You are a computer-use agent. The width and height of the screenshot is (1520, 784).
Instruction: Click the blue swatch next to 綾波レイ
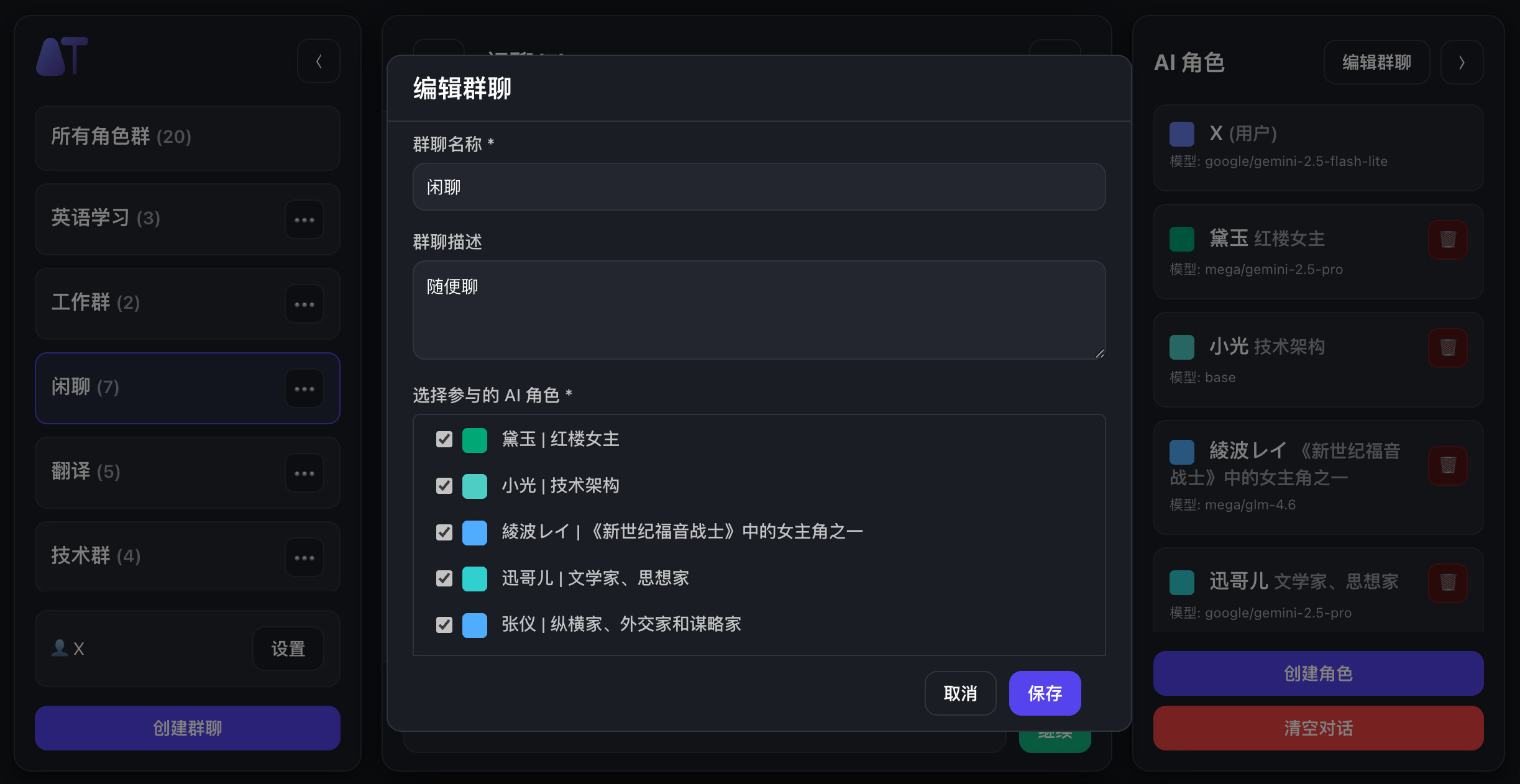coord(475,532)
